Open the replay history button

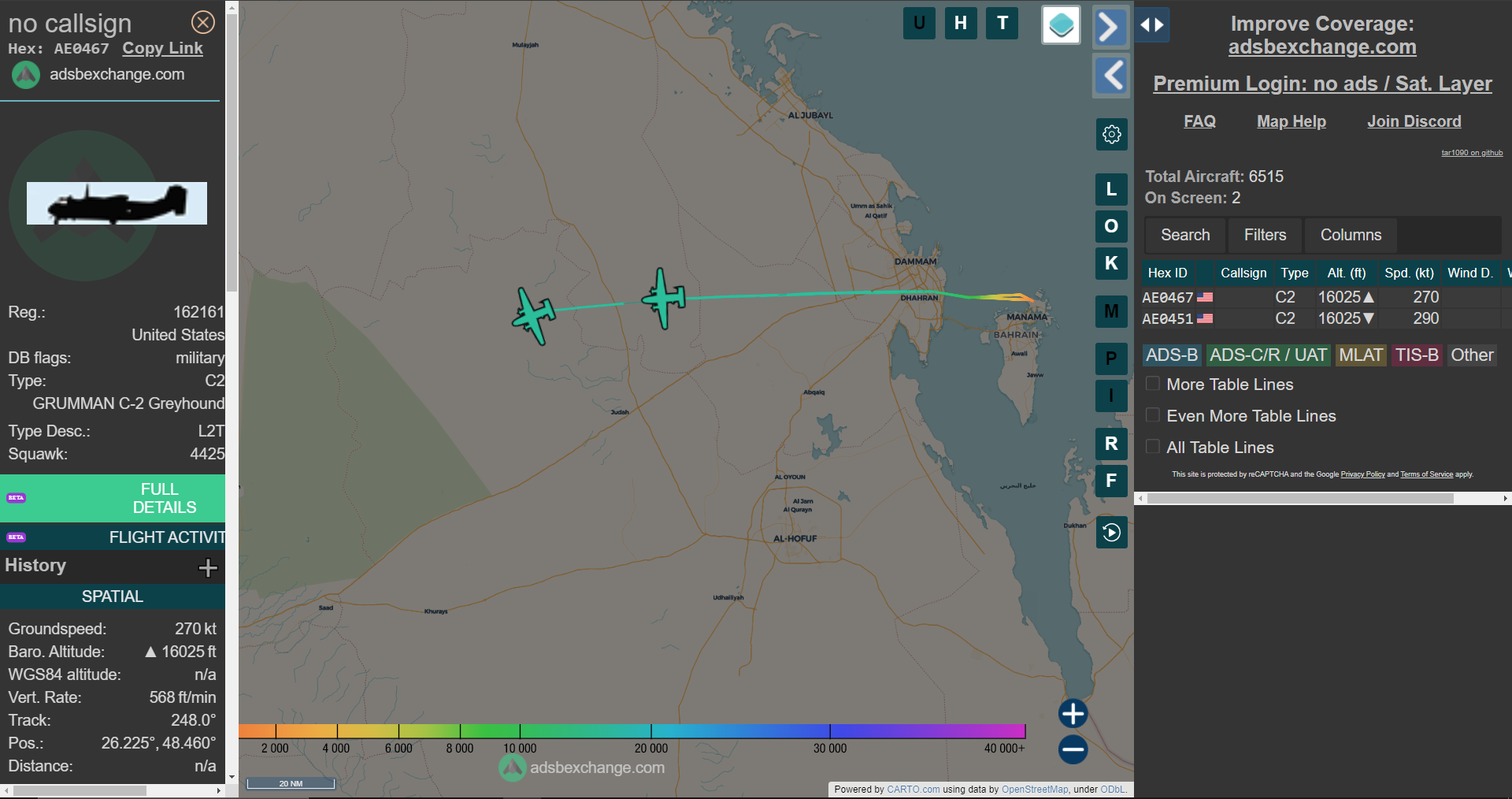(x=1111, y=533)
